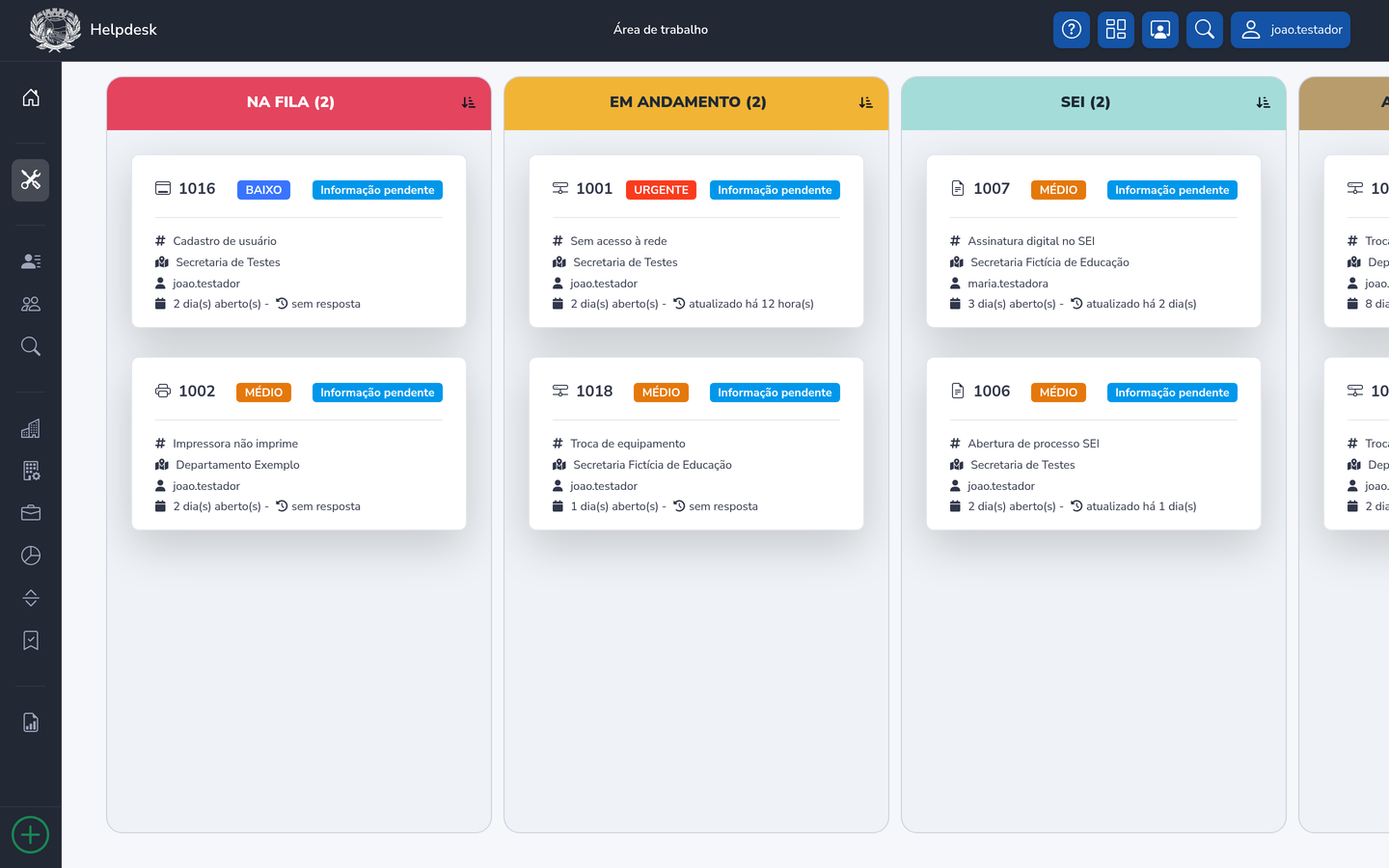
Task: Click the dashboard grid icon in header
Action: point(1116,30)
